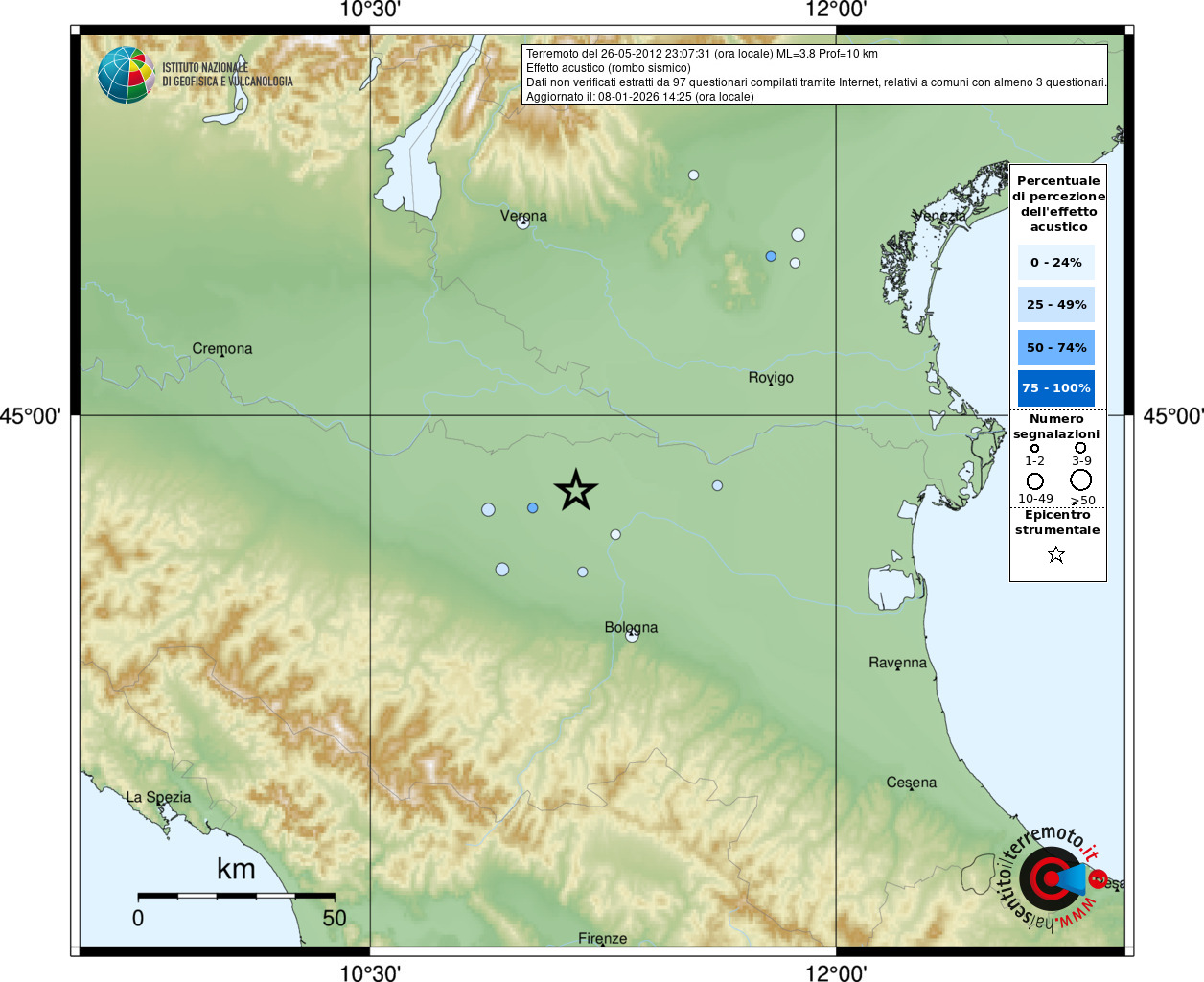Click the earthquake info text box
1204x982 pixels.
[x=815, y=75]
